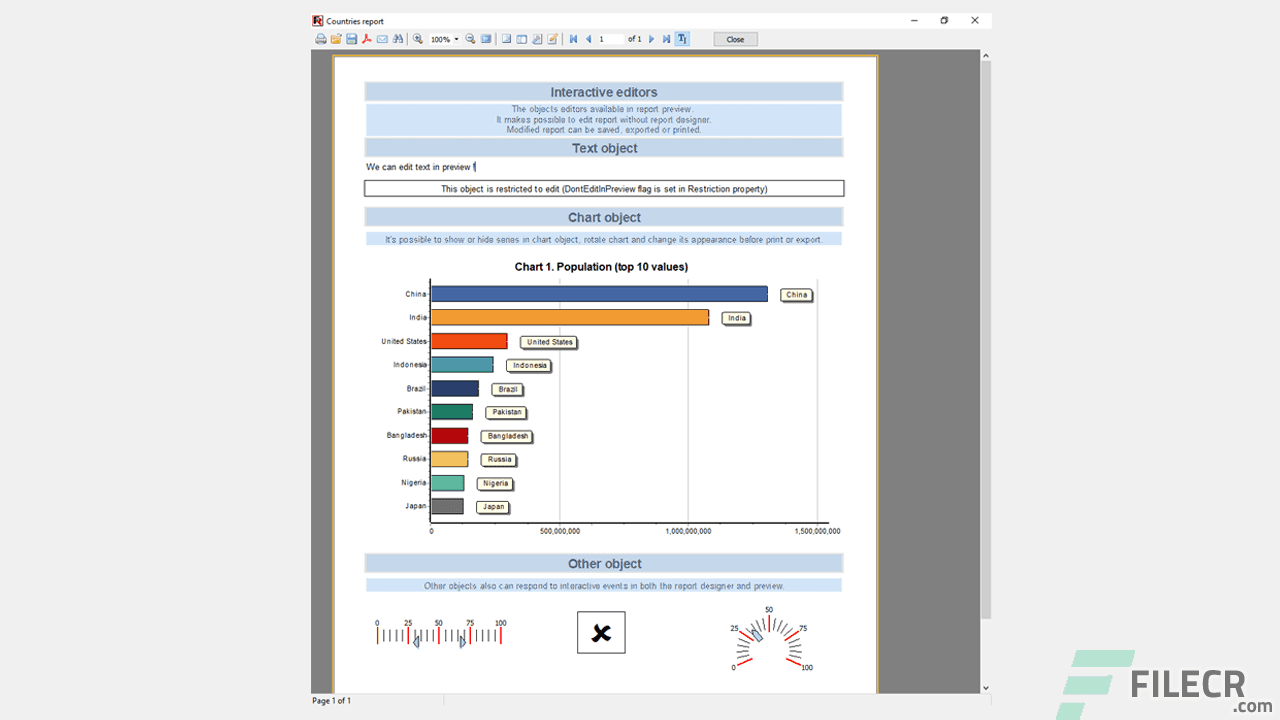Go to the previous page
Image resolution: width=1280 pixels, height=720 pixels.
tap(588, 39)
